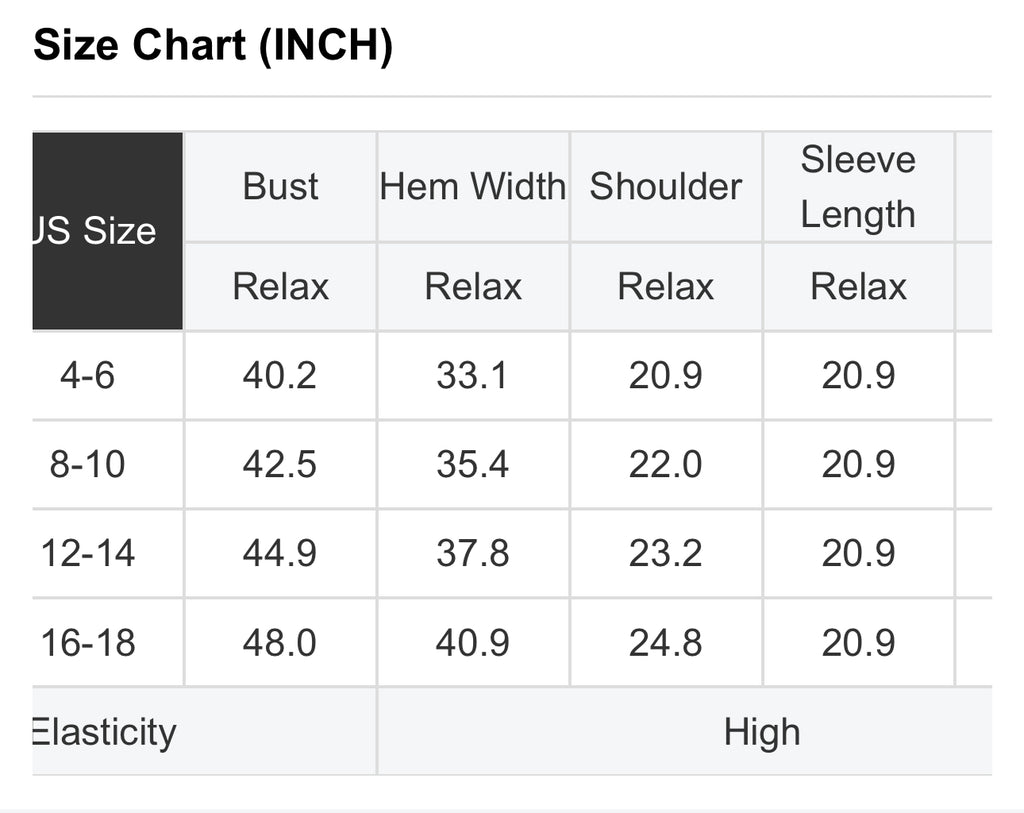Click Relax subheader under Bust
The image size is (1024, 813).
pyautogui.click(x=280, y=287)
